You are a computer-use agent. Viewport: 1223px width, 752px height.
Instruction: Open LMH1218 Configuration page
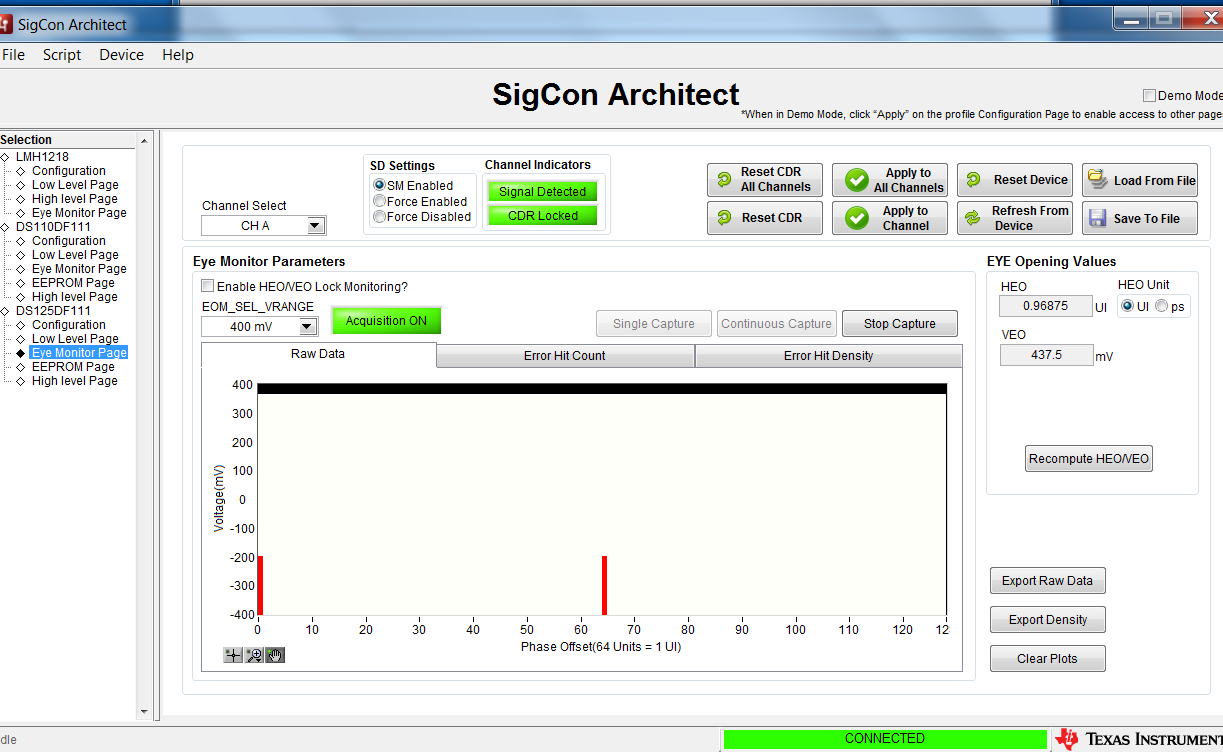68,171
